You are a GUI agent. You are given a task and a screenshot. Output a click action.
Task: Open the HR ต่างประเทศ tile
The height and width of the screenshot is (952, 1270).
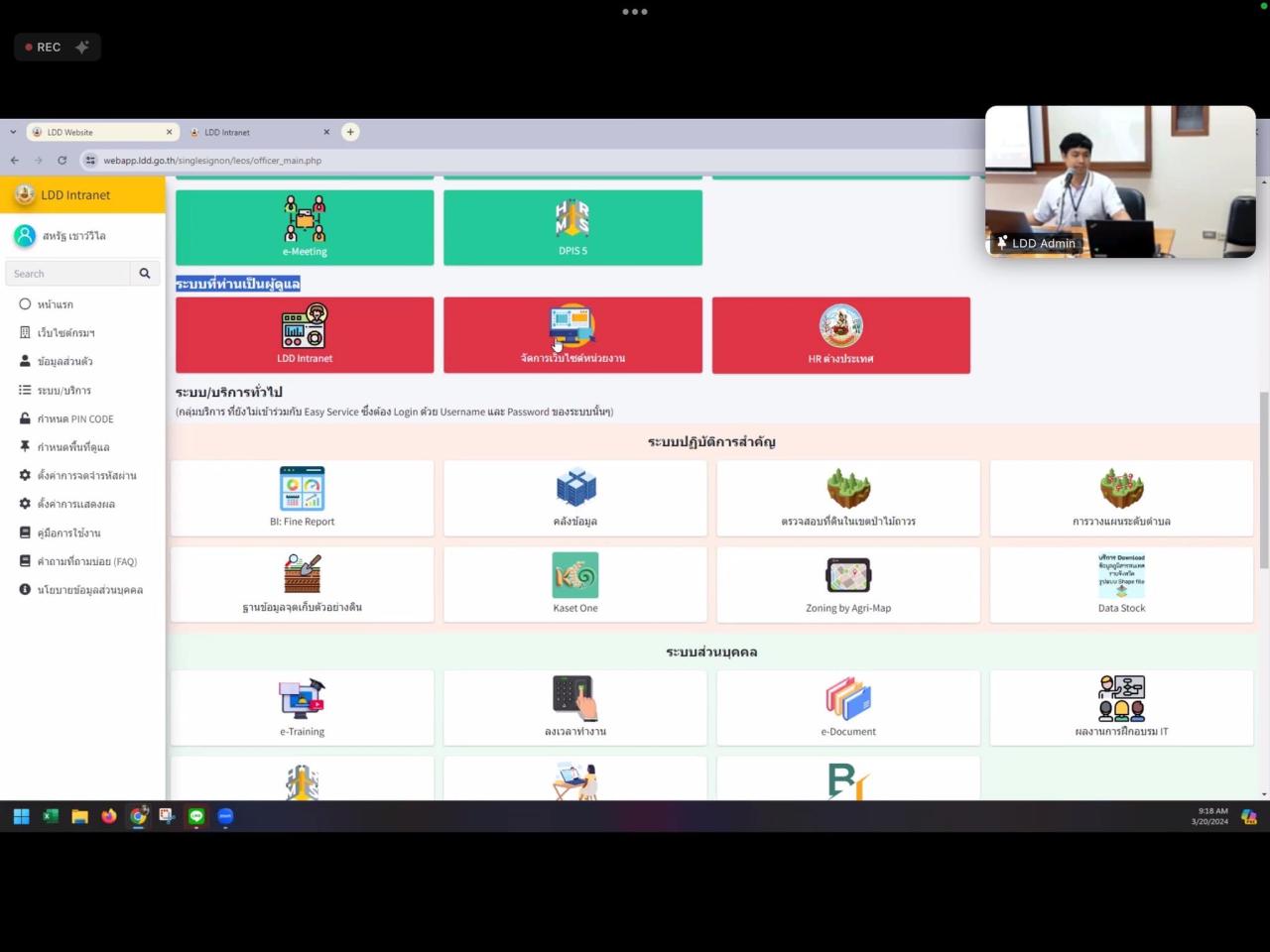[840, 335]
